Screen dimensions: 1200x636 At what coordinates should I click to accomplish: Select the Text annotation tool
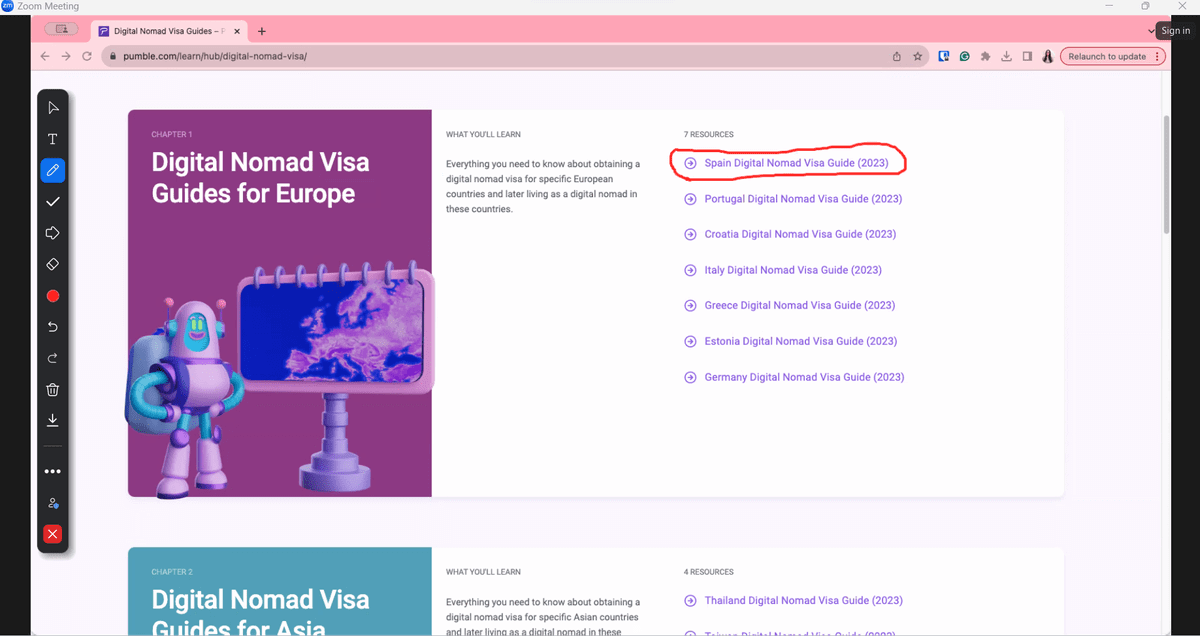coord(53,139)
